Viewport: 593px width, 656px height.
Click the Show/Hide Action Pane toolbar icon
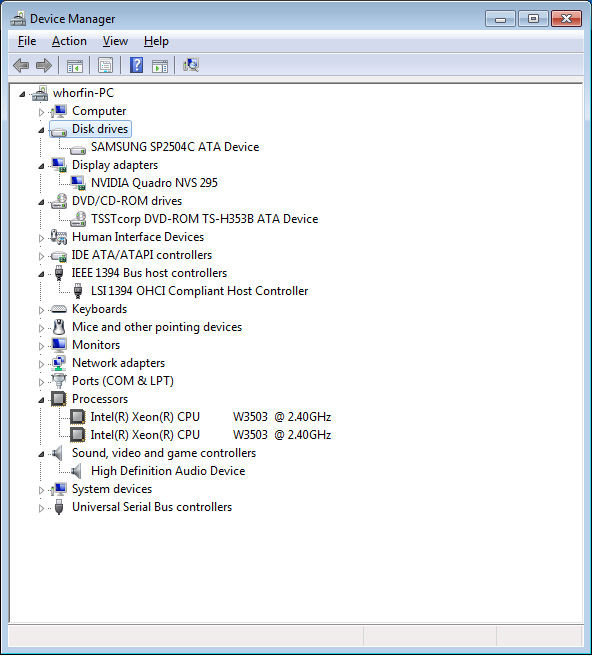tap(160, 66)
